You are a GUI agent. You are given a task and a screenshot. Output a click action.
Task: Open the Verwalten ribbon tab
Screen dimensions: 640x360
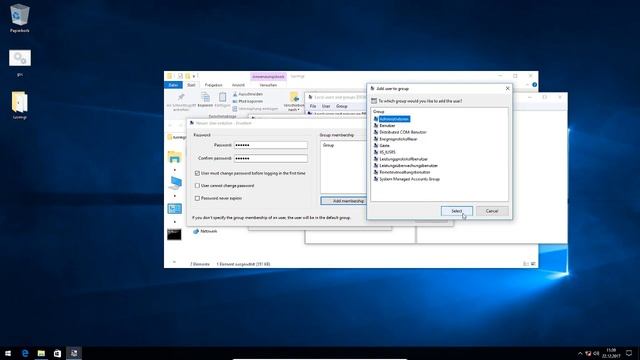tap(268, 85)
